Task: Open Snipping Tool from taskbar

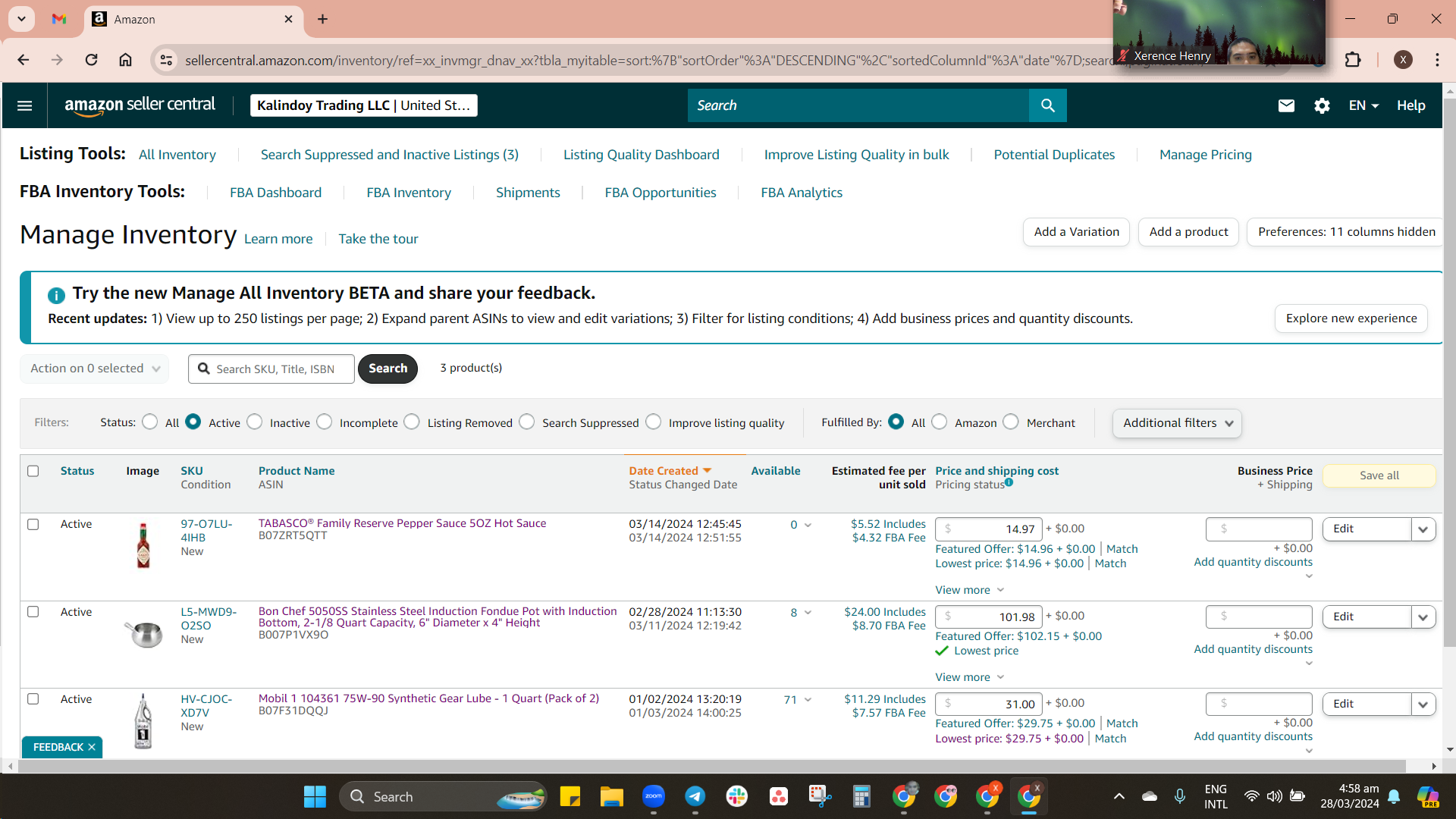Action: click(x=820, y=796)
